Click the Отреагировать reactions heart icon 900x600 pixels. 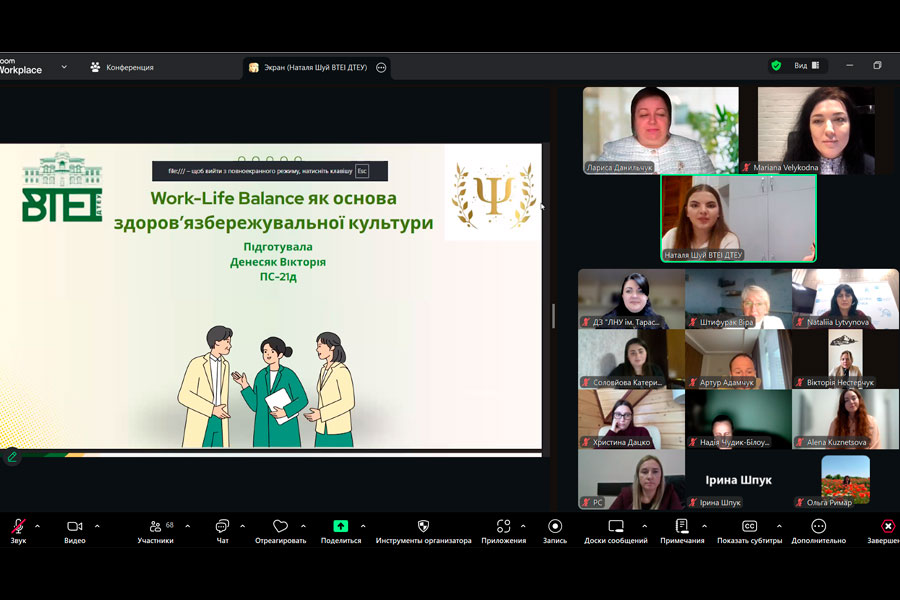[x=280, y=527]
